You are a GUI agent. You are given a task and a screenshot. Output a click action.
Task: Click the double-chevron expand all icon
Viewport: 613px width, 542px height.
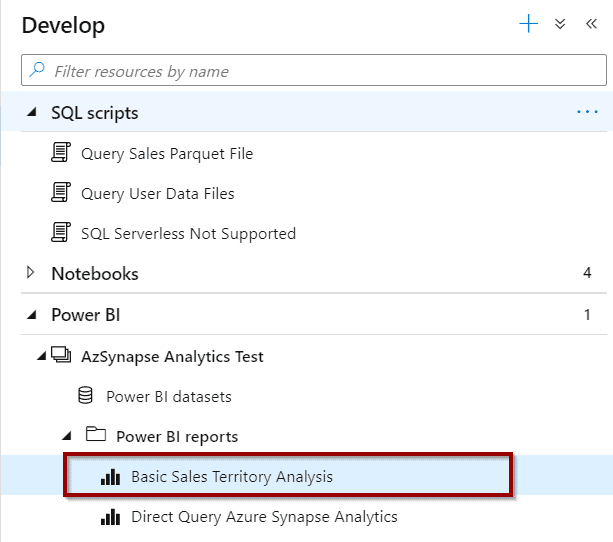coord(560,24)
